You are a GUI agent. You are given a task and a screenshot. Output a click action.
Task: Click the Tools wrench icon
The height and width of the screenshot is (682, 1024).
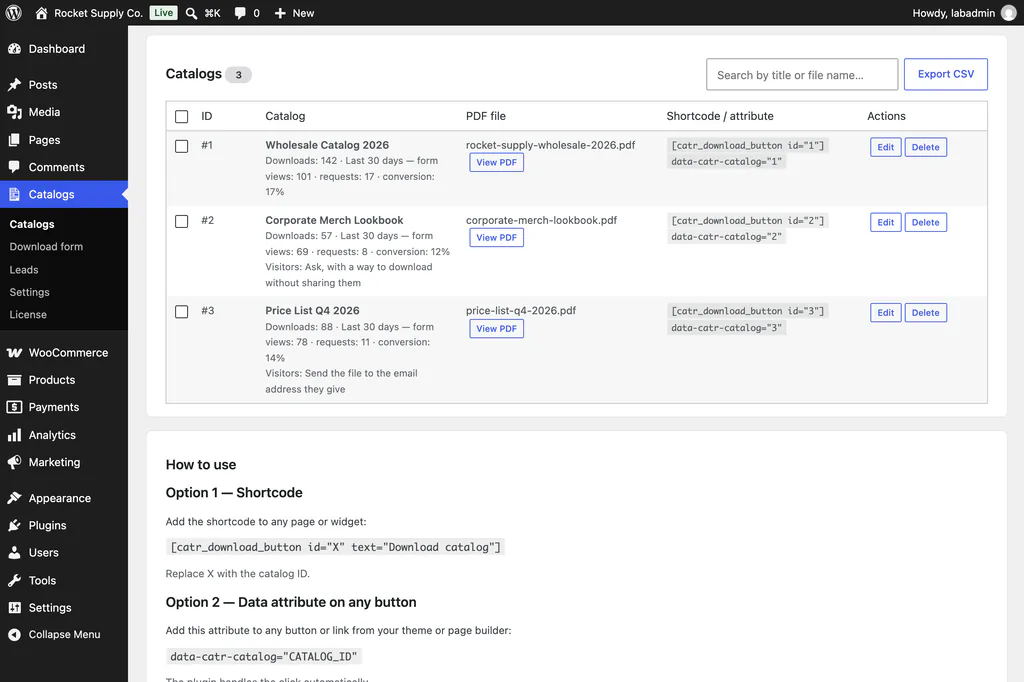coord(14,580)
